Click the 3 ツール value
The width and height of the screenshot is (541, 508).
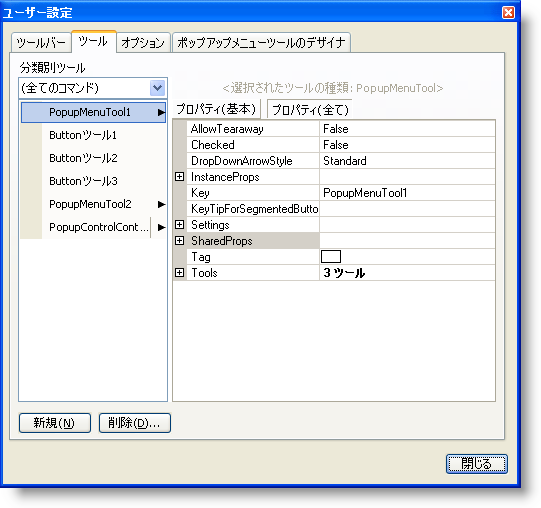click(x=344, y=273)
